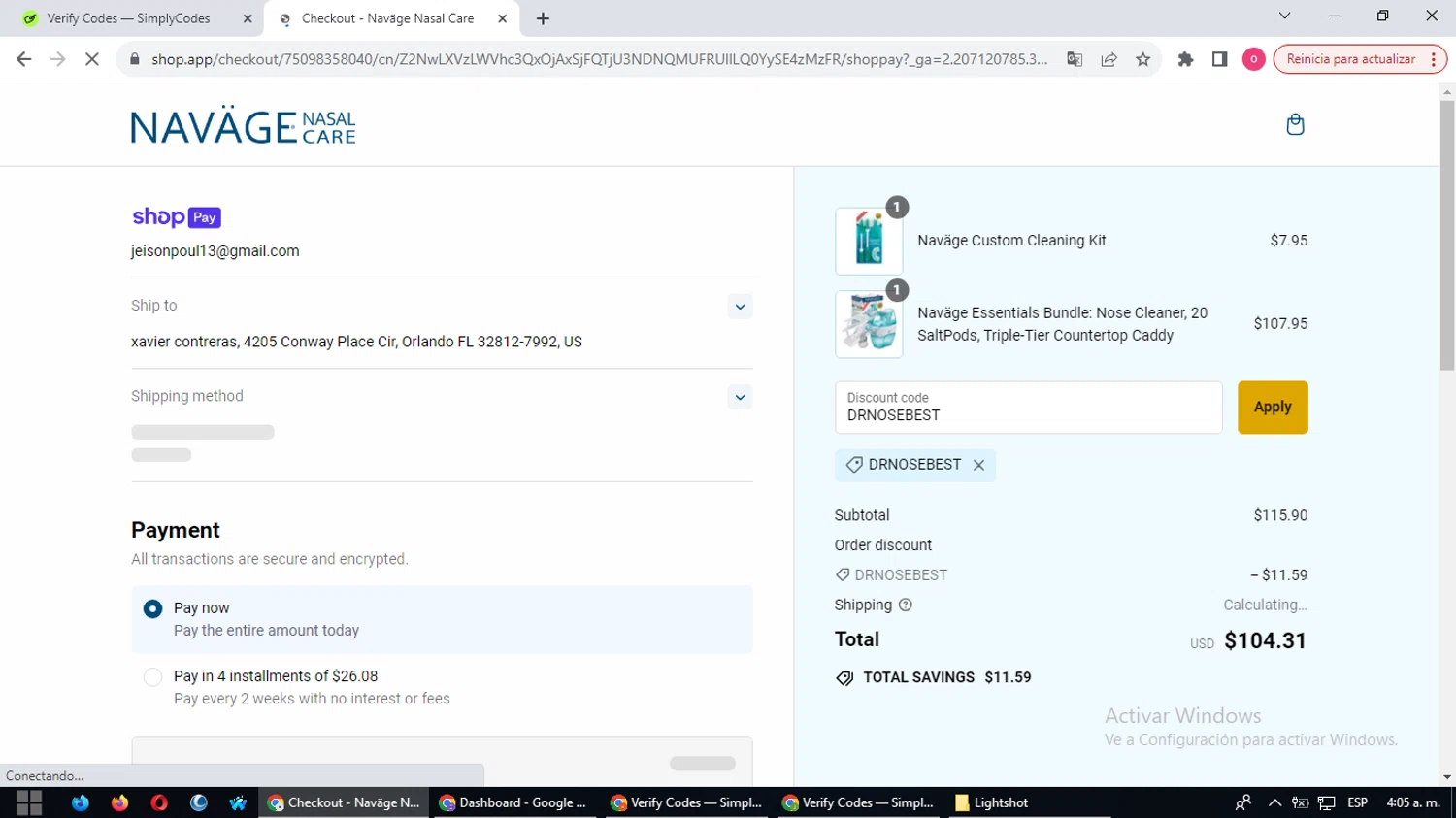Open the Dashboard - Google taskbar window

pos(514,802)
